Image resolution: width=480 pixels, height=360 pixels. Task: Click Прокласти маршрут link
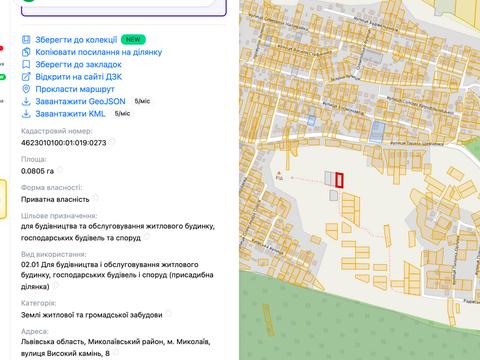pos(75,89)
